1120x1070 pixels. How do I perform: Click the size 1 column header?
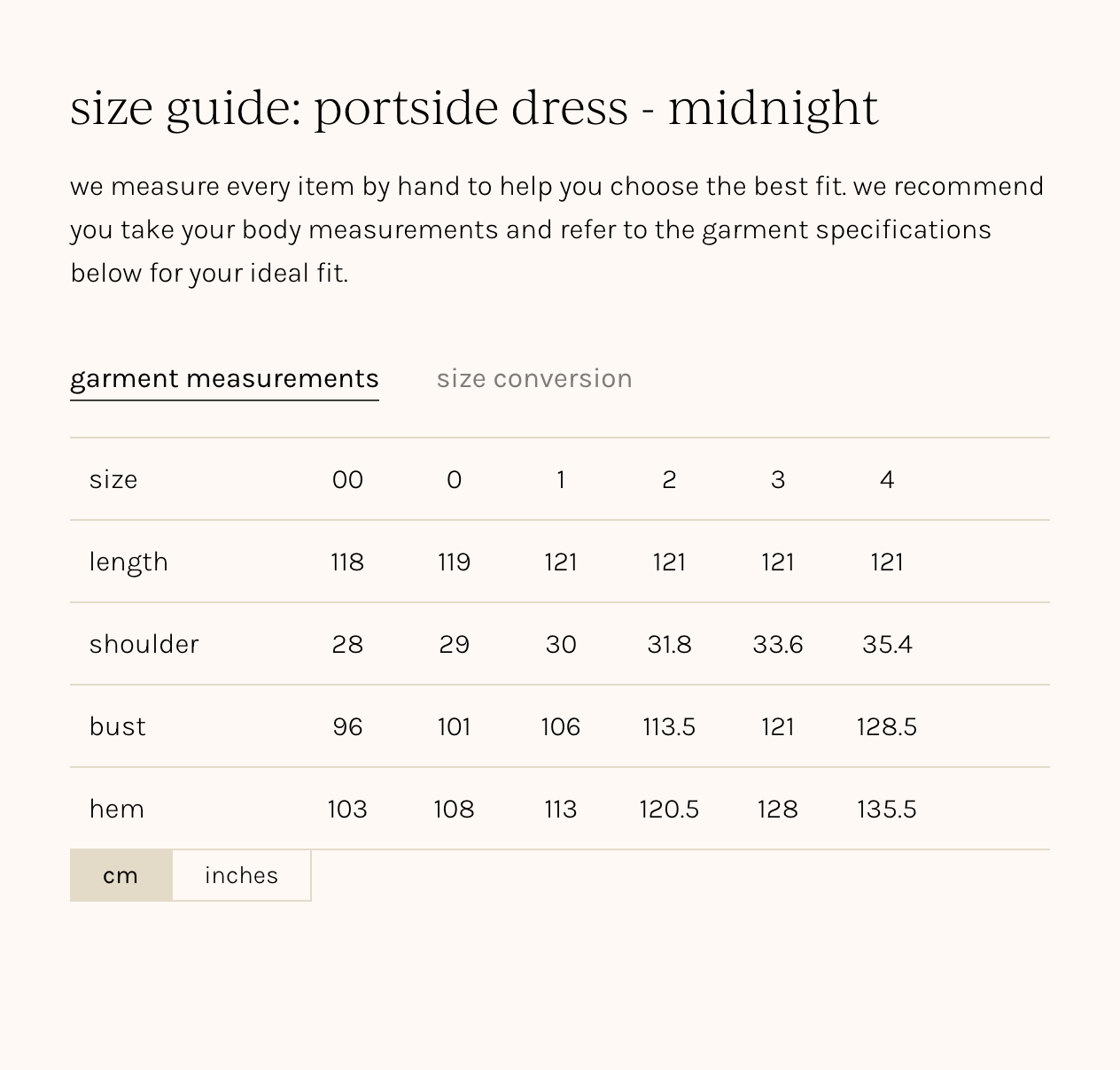[561, 479]
